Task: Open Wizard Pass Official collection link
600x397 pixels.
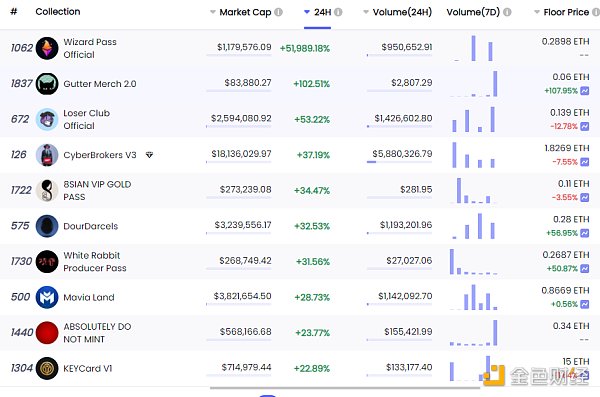Action: pyautogui.click(x=90, y=48)
